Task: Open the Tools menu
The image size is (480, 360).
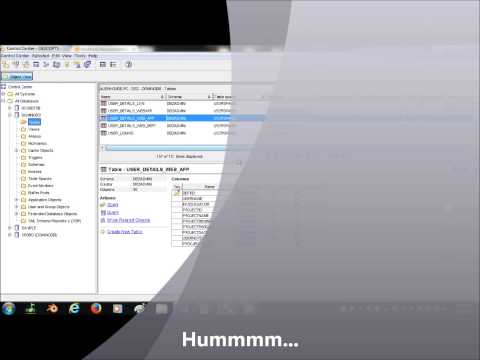Action: (80, 56)
